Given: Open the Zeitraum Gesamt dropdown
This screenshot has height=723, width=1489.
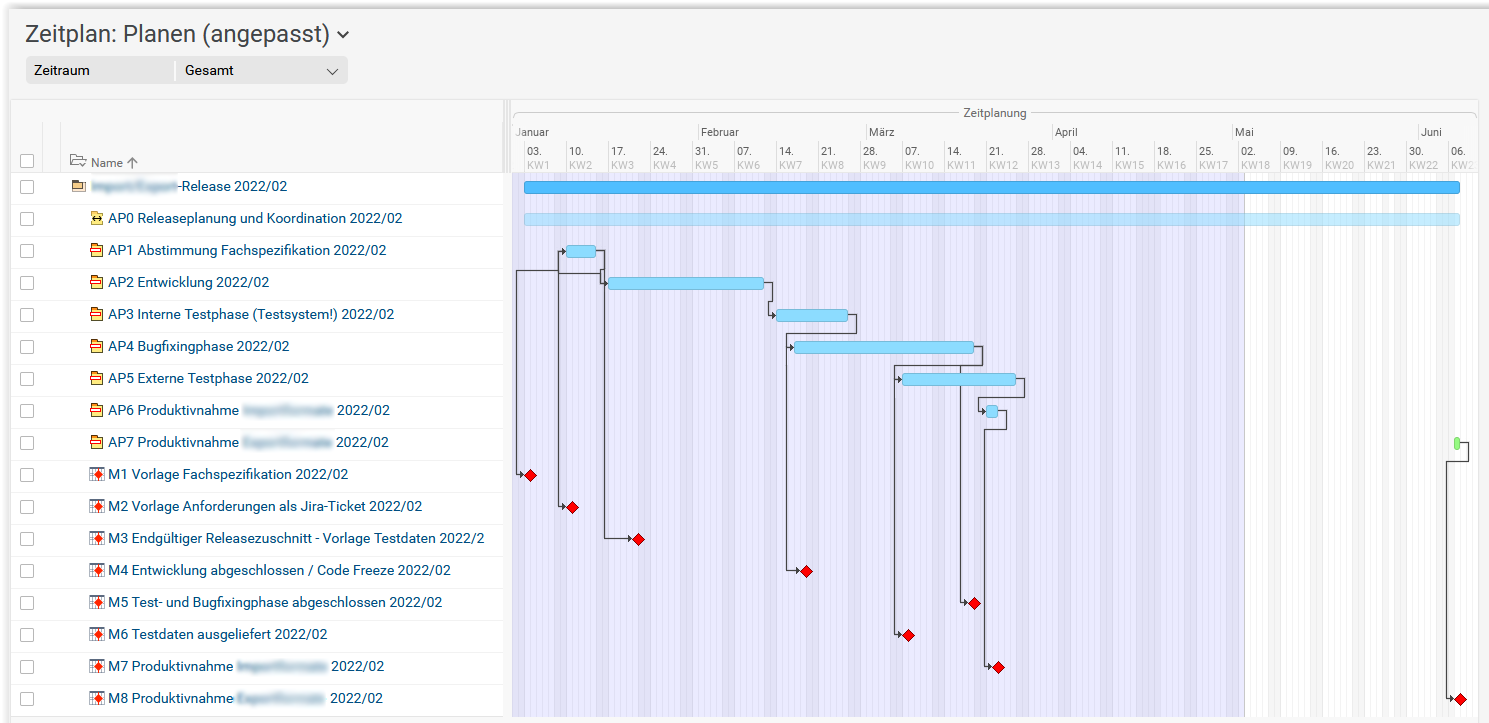Looking at the screenshot, I should (261, 71).
